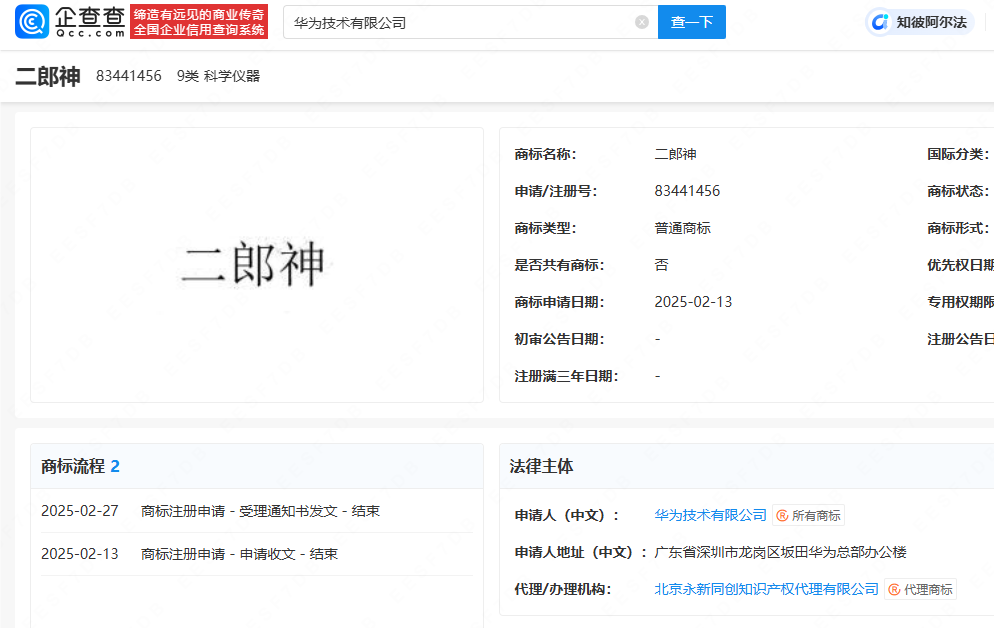Select the 法律主体 section header
The image size is (994, 628).
coord(541,466)
